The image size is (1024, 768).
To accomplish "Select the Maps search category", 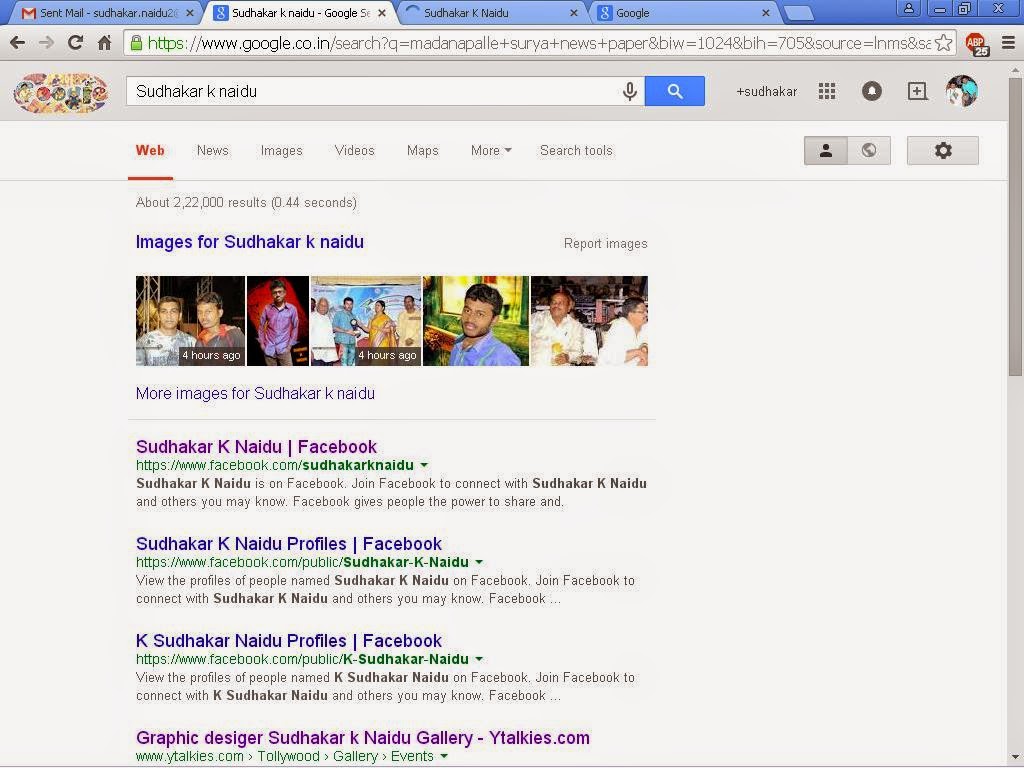I will (x=423, y=151).
